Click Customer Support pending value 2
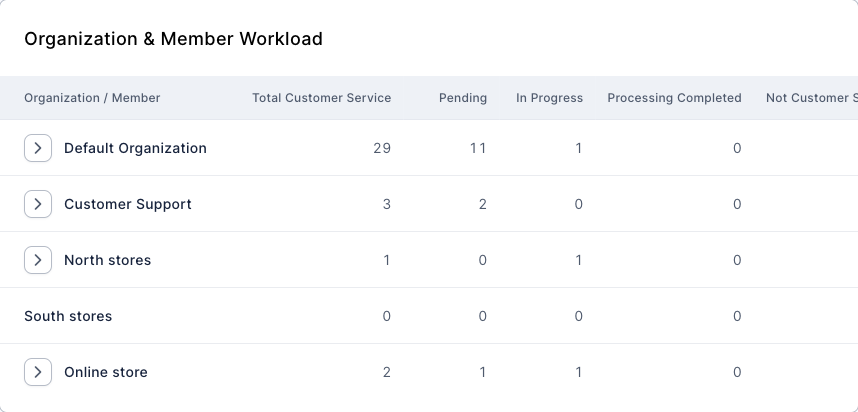858x412 pixels. tap(482, 205)
